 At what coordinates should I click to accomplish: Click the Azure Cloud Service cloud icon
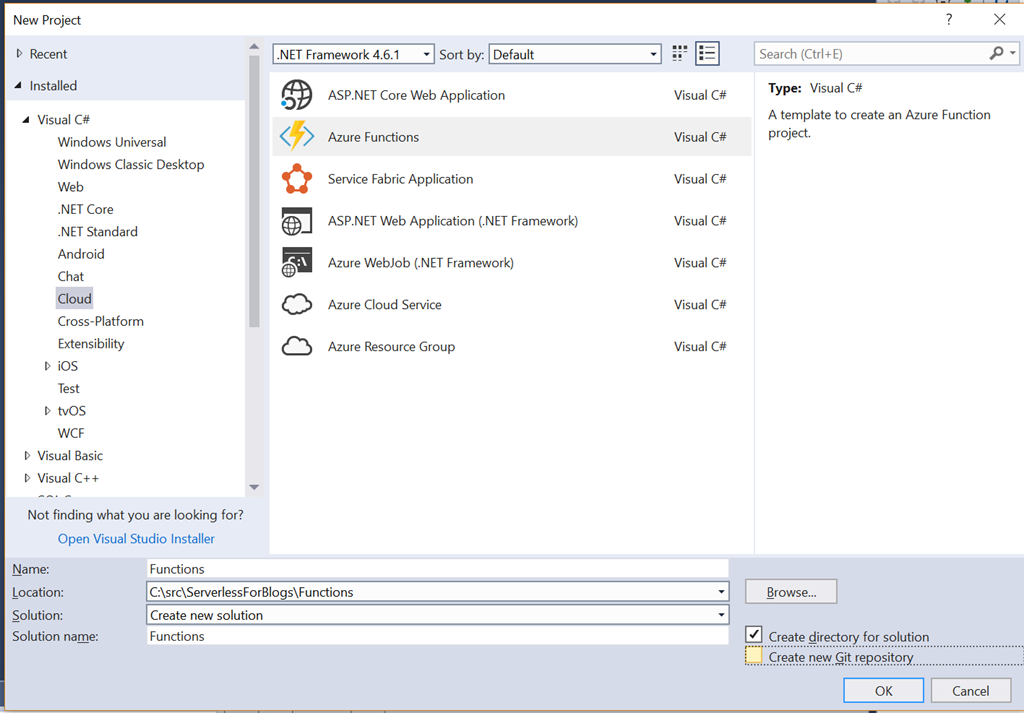tap(297, 305)
